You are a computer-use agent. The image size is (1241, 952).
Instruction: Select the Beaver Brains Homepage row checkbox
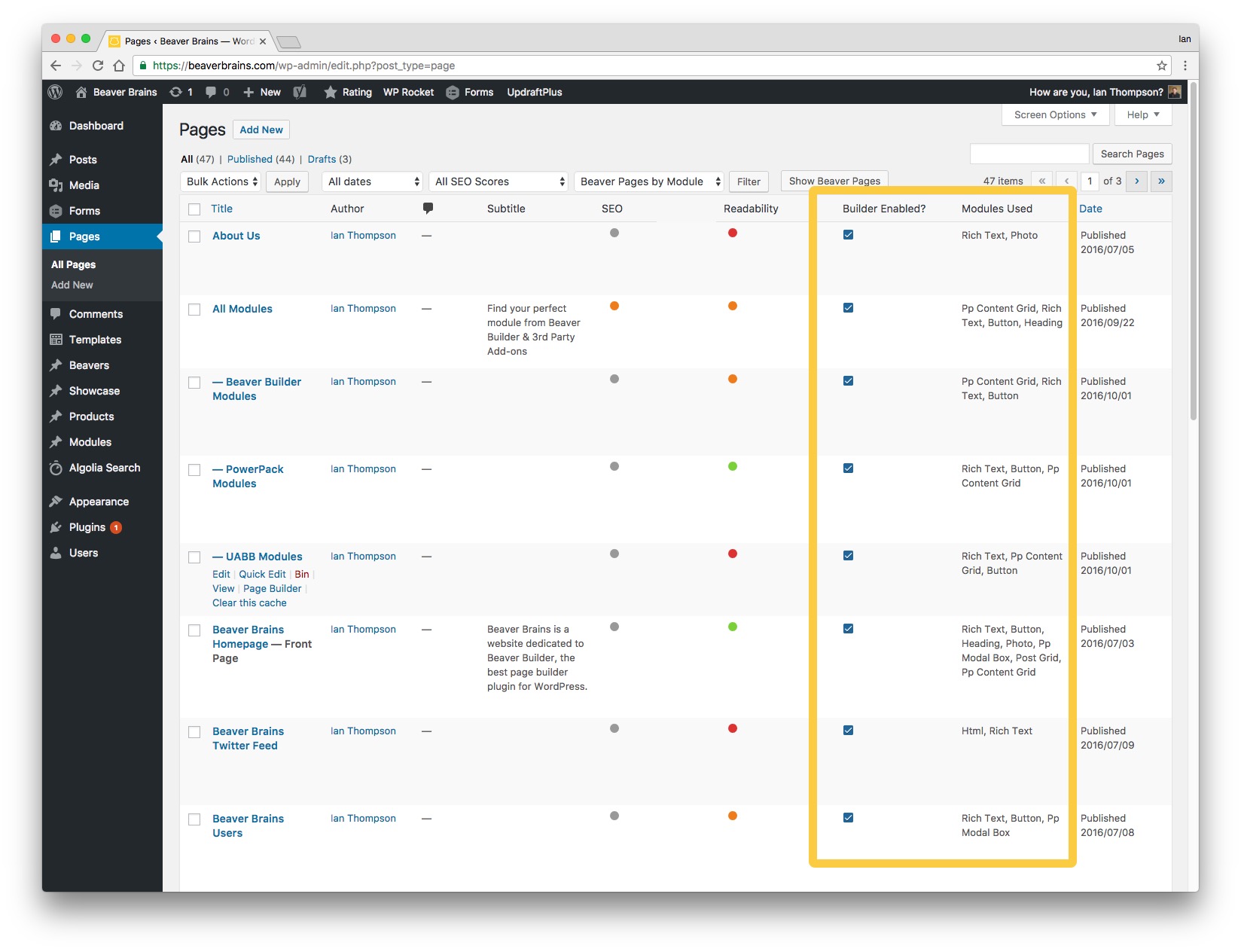pos(194,630)
